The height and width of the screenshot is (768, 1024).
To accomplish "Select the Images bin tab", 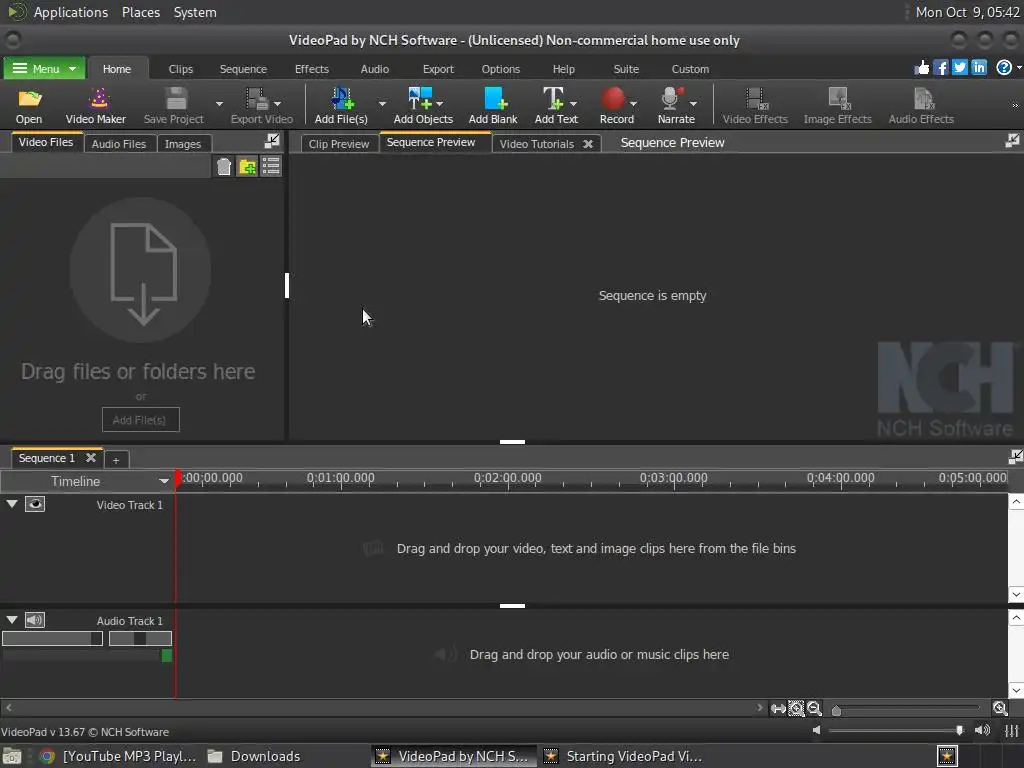I will tap(183, 144).
